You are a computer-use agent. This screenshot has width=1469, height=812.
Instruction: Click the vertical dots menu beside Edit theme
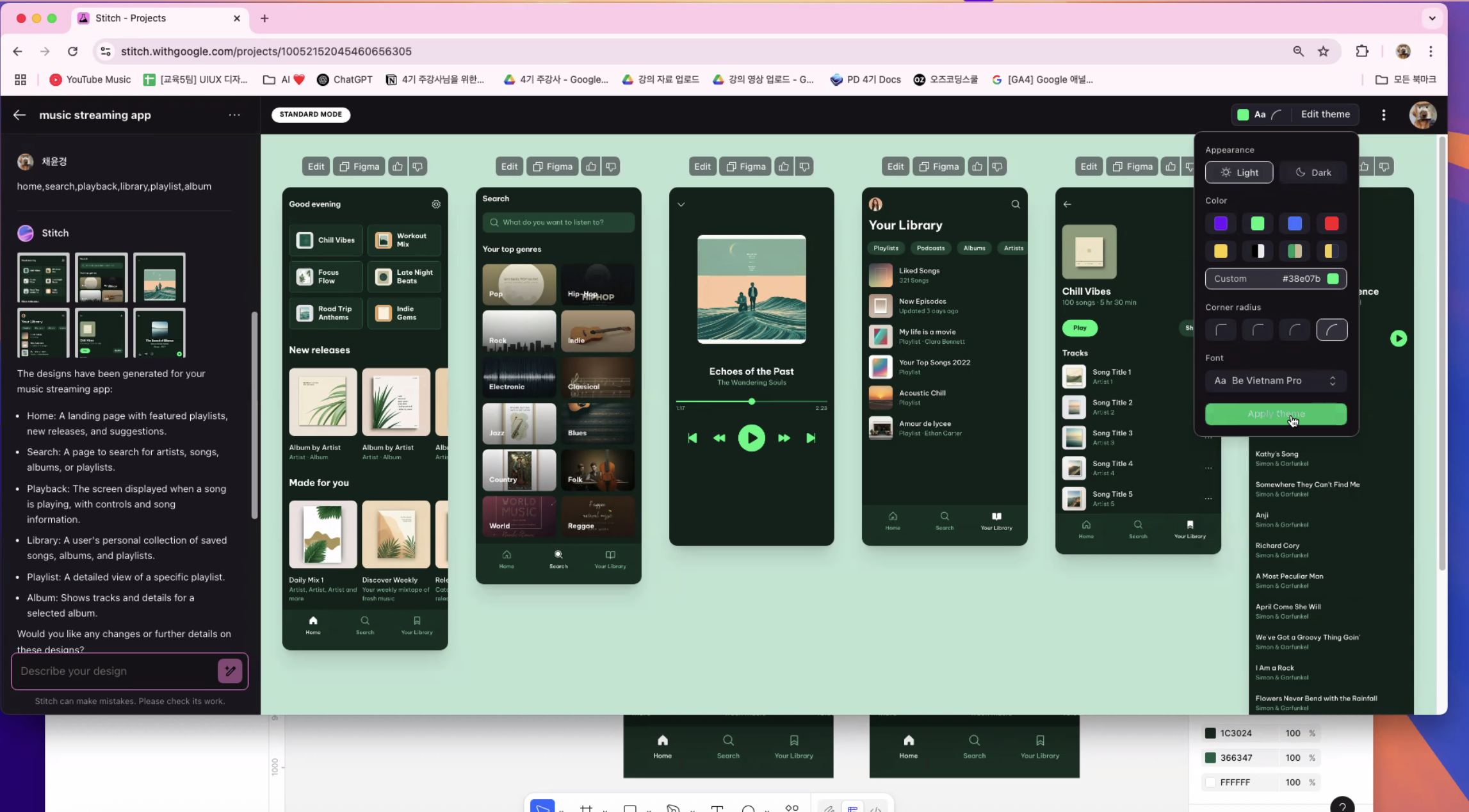(x=1383, y=115)
